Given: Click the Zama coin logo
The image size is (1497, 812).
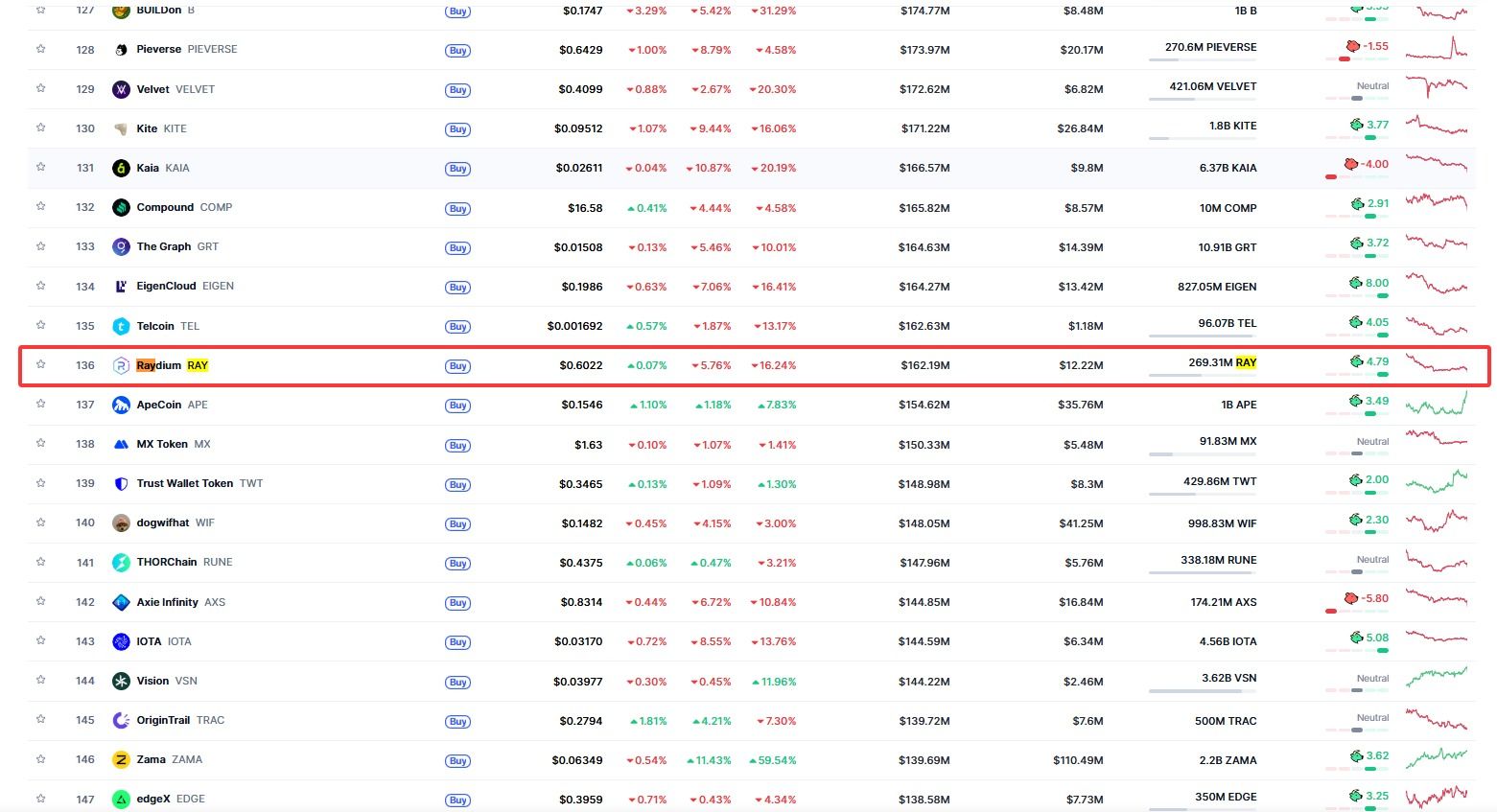Looking at the screenshot, I should tap(121, 759).
